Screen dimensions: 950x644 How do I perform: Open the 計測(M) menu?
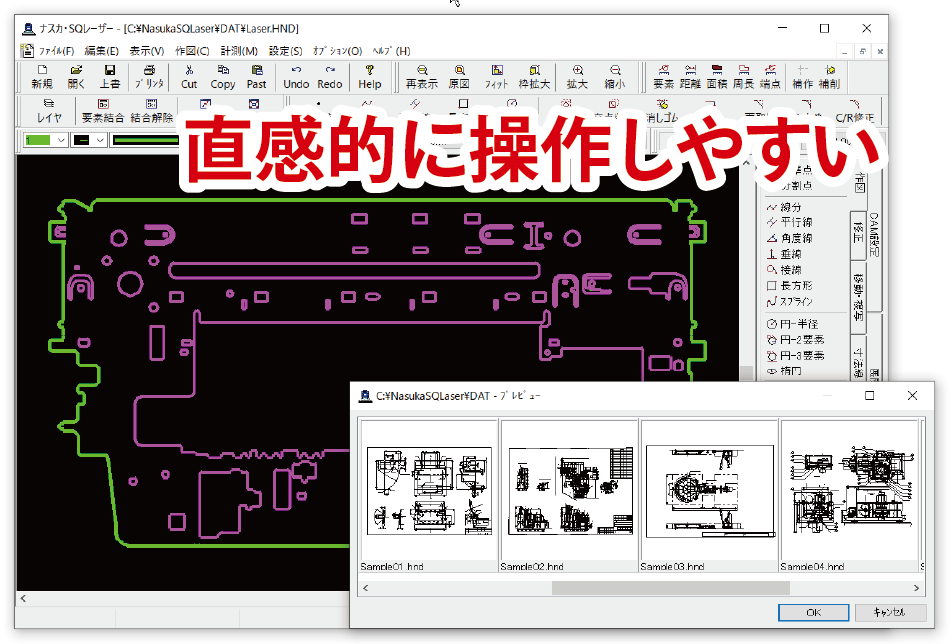239,51
